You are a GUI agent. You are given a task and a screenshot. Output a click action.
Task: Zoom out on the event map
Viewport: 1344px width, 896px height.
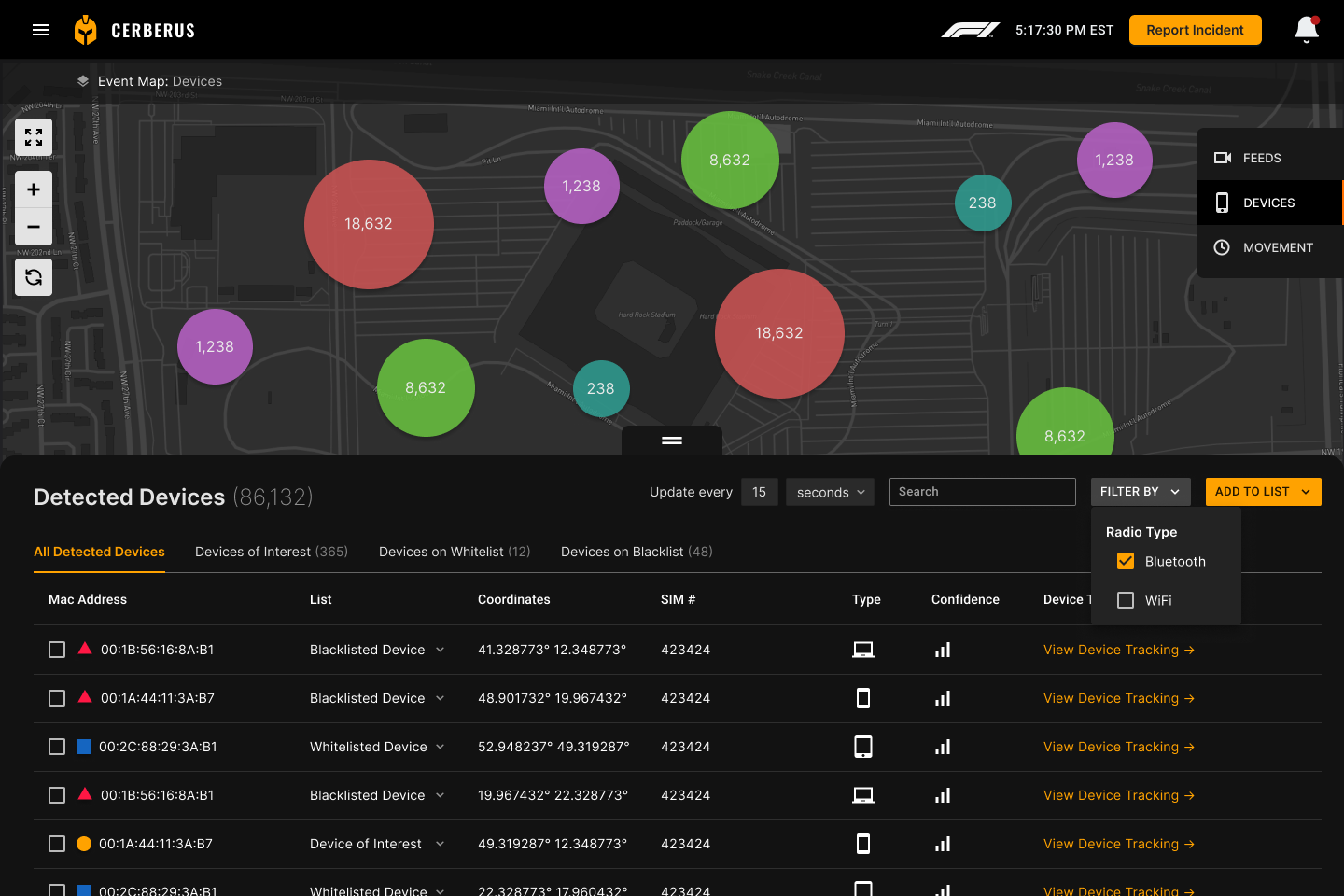coord(34,227)
